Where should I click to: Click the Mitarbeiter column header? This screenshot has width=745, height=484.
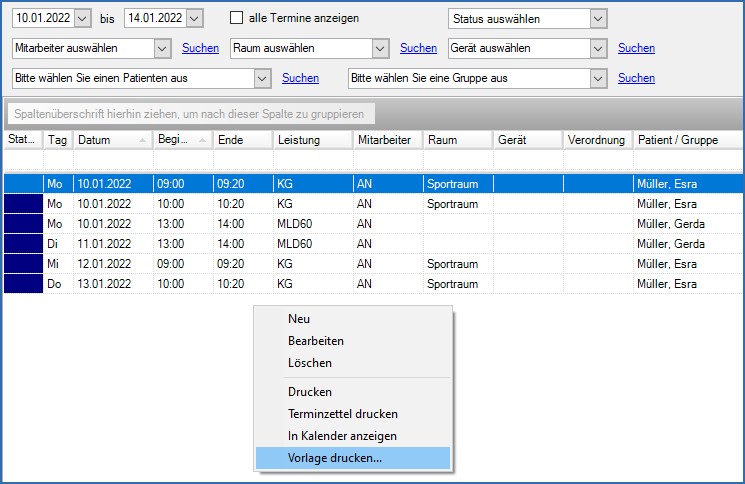[x=388, y=140]
